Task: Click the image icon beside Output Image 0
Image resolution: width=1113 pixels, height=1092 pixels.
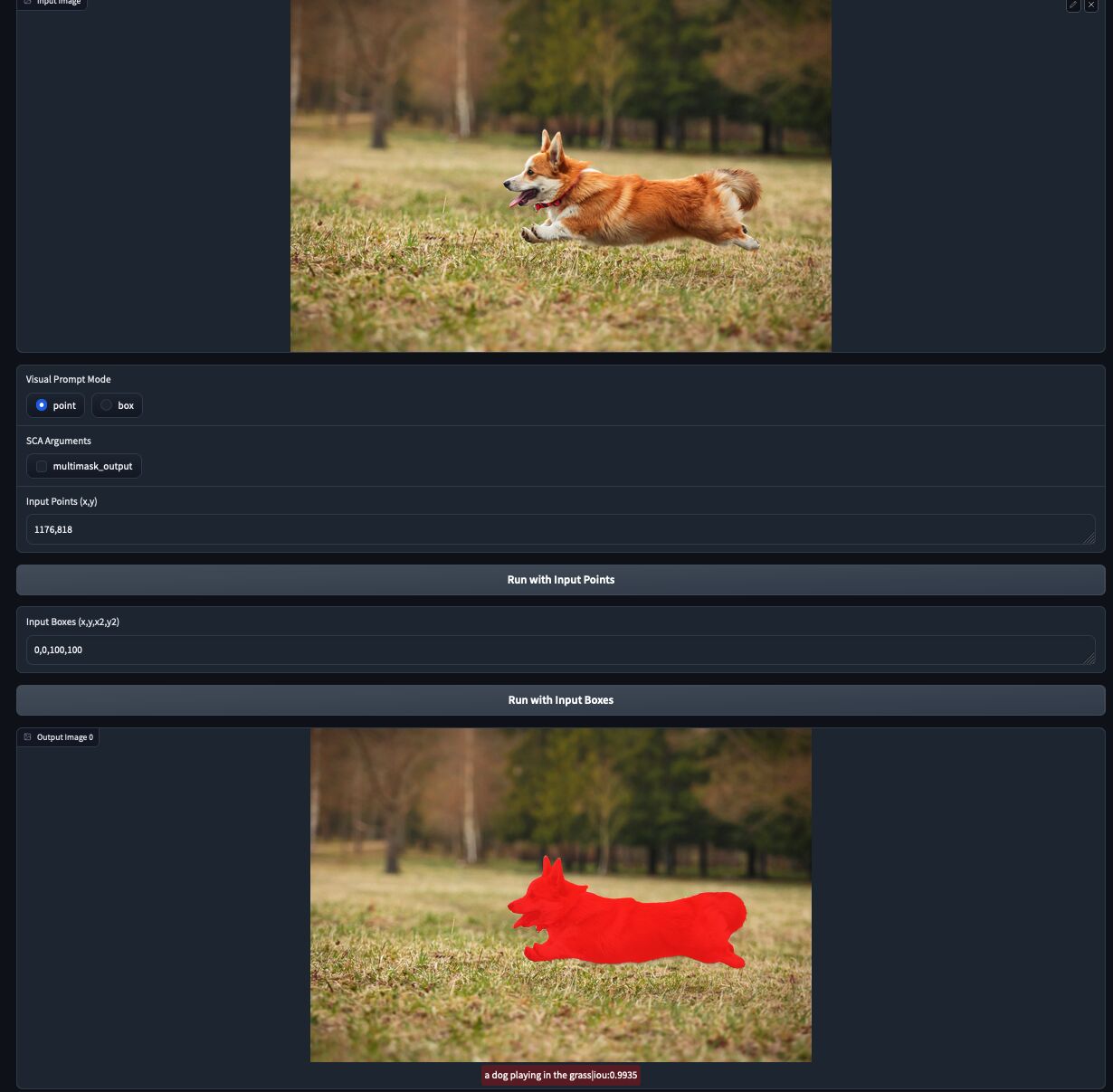Action: (x=27, y=737)
